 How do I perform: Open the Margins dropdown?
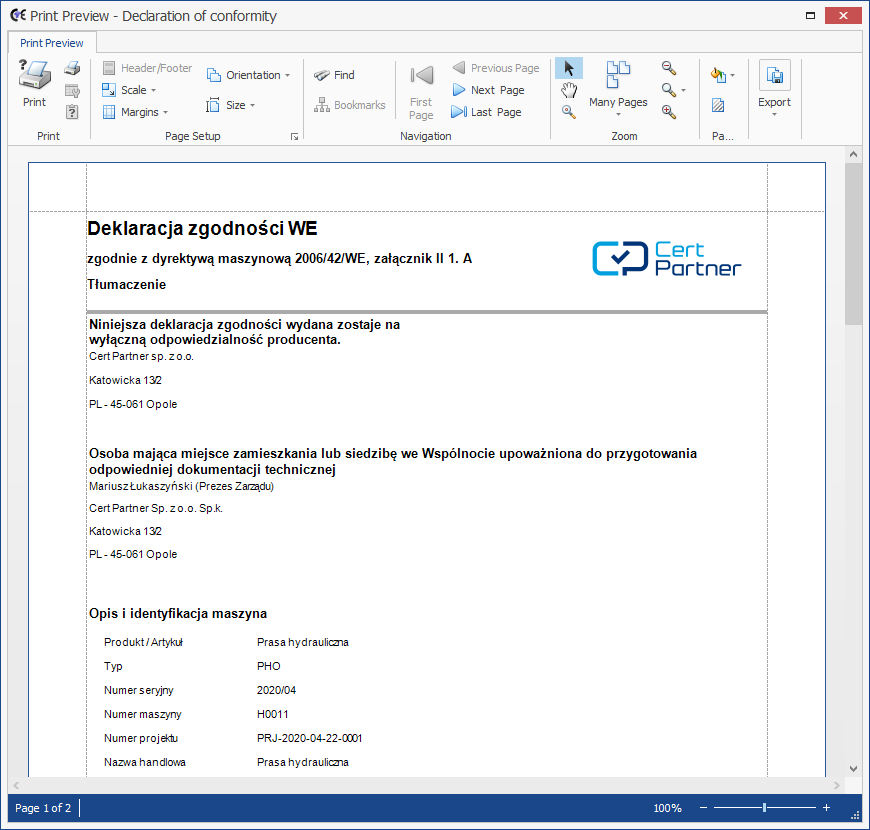click(x=135, y=112)
